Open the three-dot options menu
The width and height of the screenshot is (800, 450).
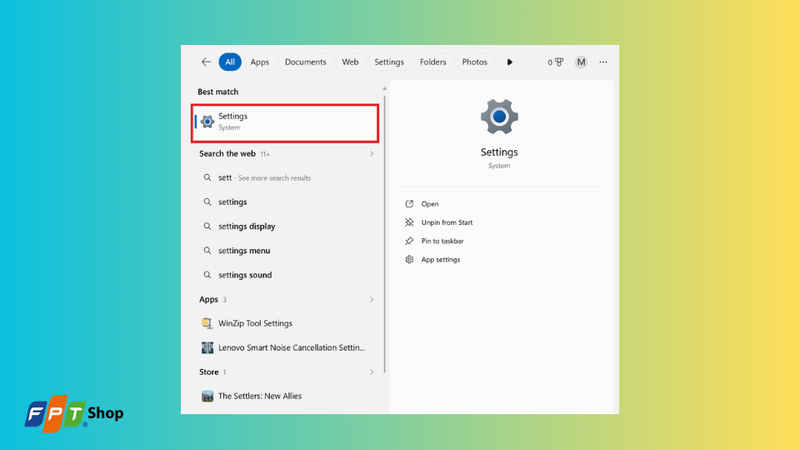[x=603, y=62]
